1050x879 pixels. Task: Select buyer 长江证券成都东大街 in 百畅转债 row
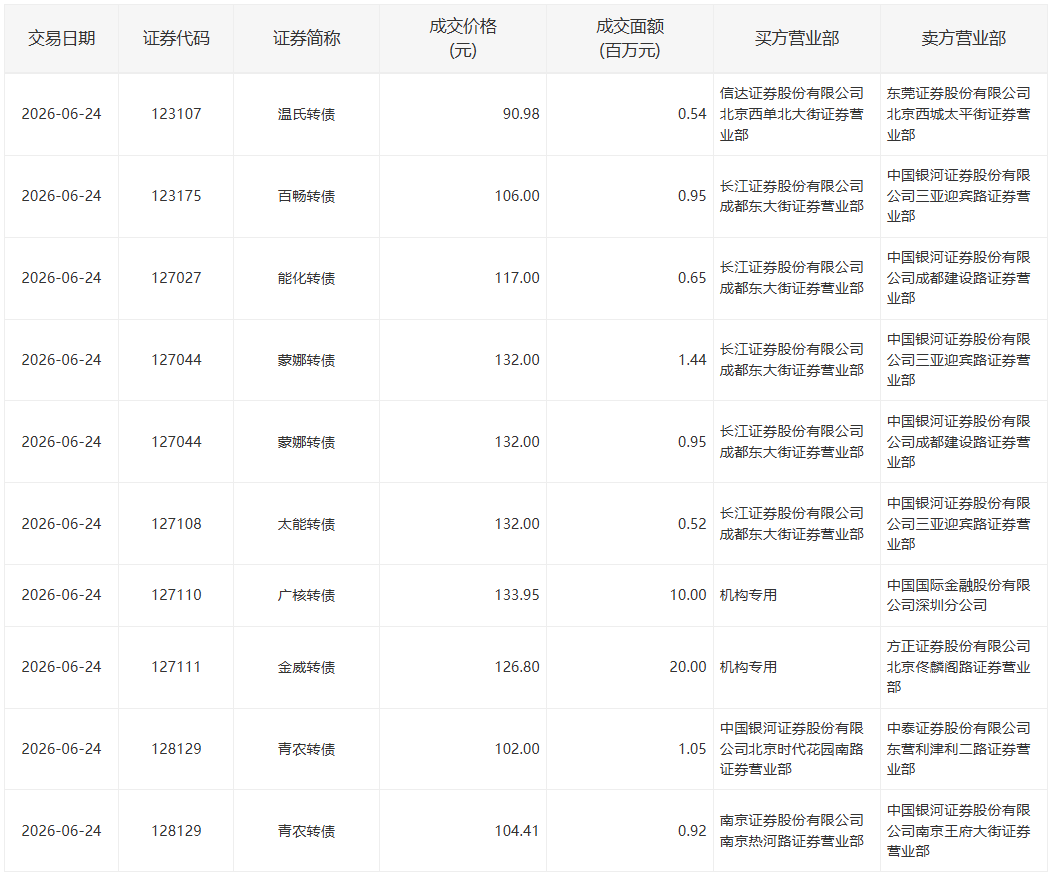pyautogui.click(x=792, y=196)
